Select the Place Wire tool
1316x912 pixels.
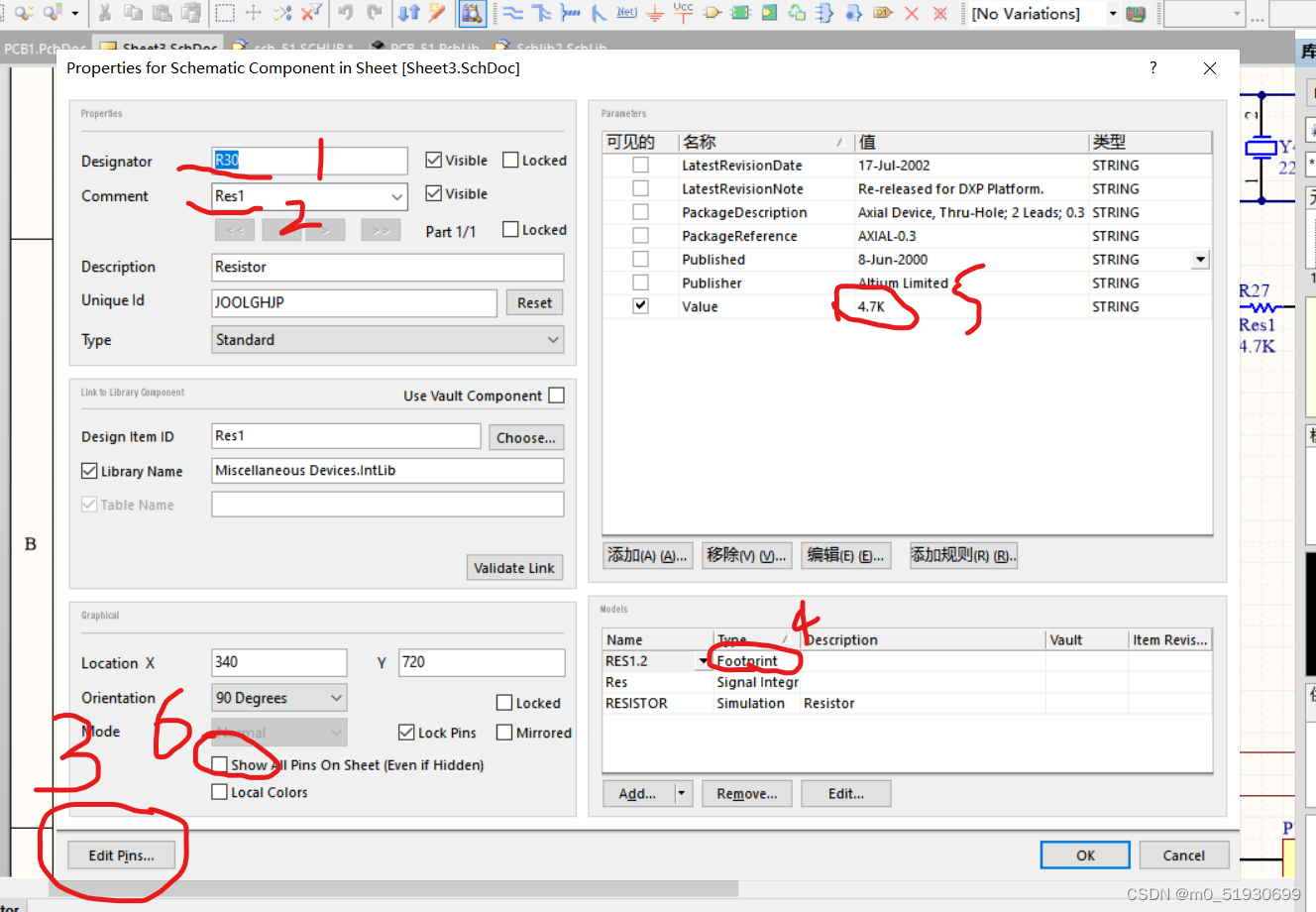tap(513, 13)
